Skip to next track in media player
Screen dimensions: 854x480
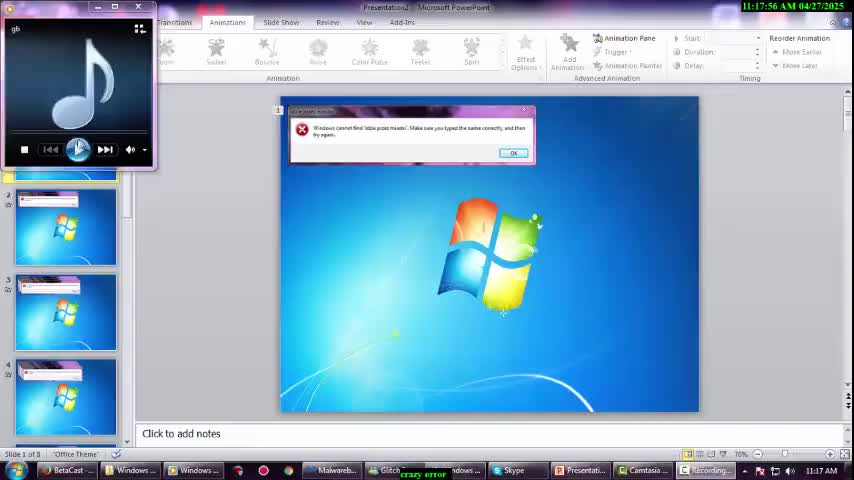tap(105, 149)
